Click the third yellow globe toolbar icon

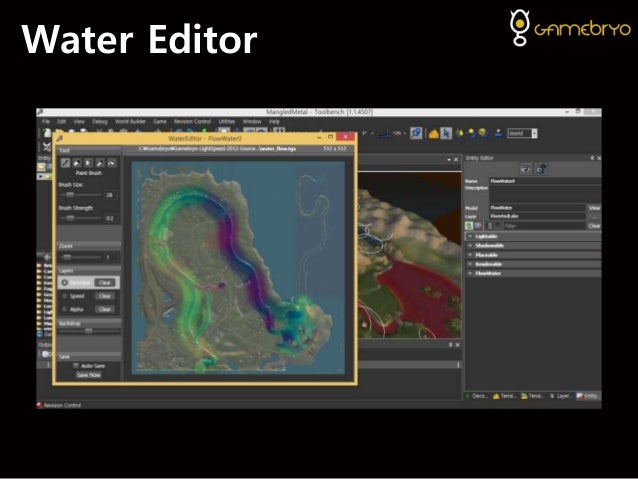483,133
